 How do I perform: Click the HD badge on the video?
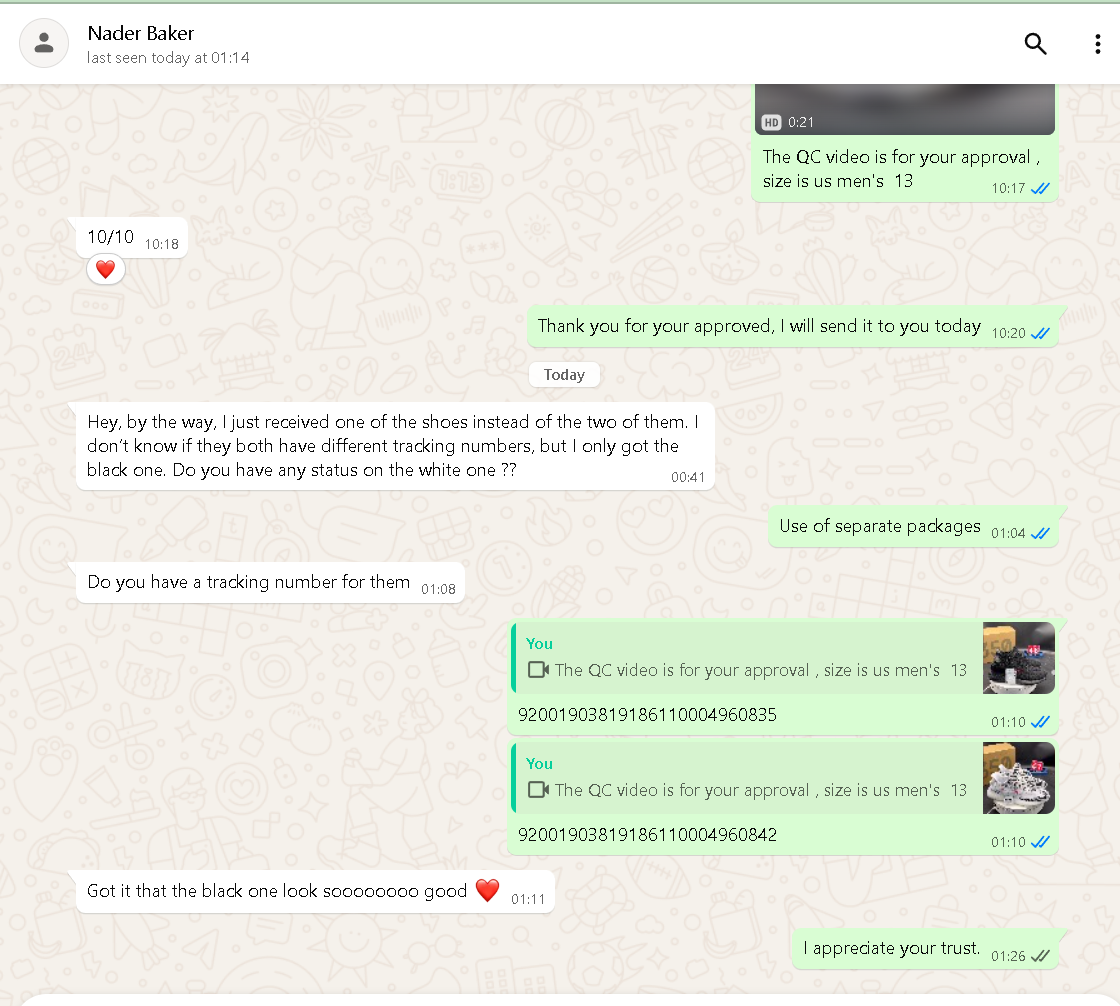pyautogui.click(x=771, y=122)
